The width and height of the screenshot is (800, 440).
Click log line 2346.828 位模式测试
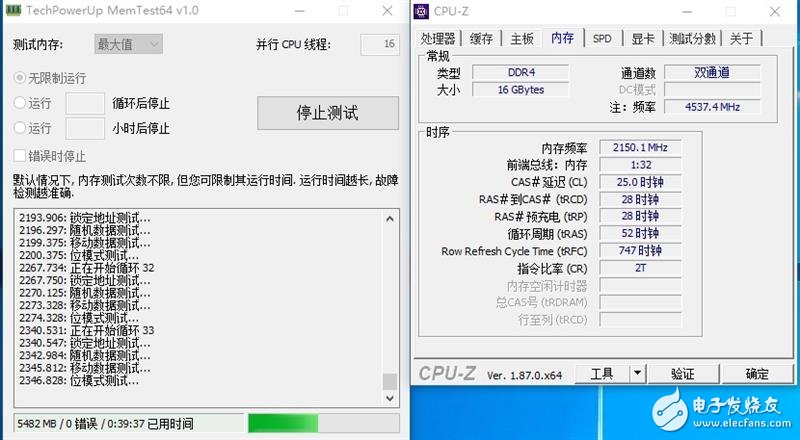pyautogui.click(x=79, y=380)
